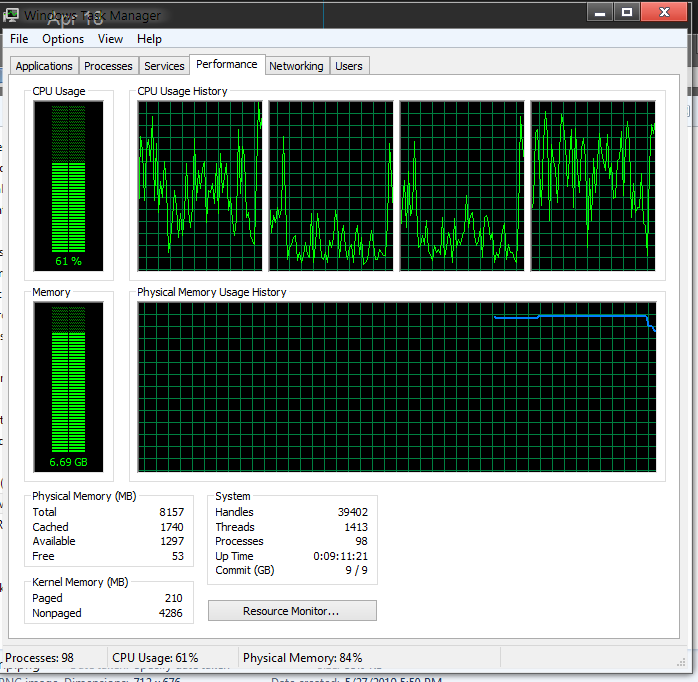Click the Paged kernel memory value 210
The image size is (698, 682).
174,598
